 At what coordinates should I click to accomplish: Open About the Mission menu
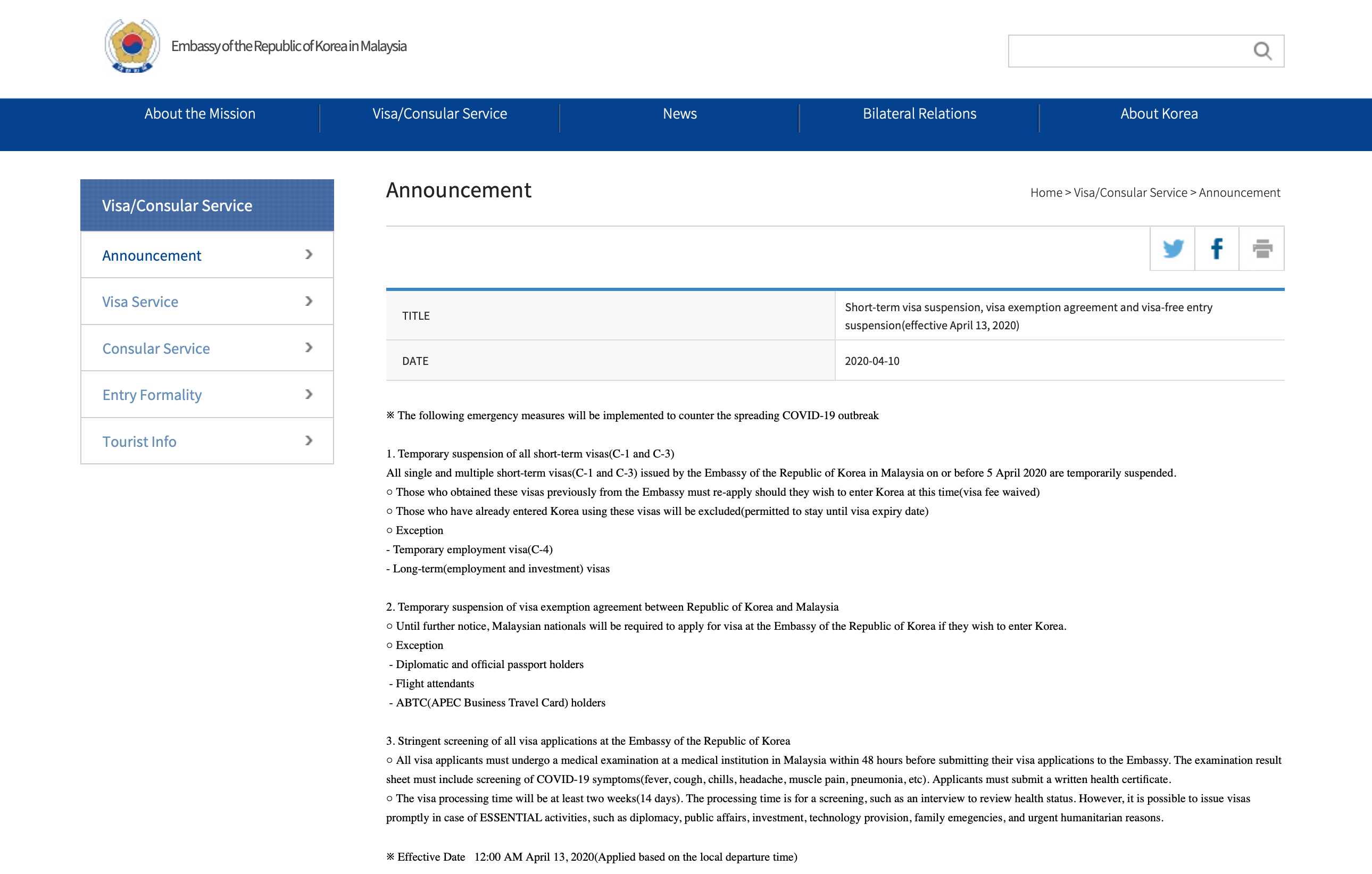point(200,114)
